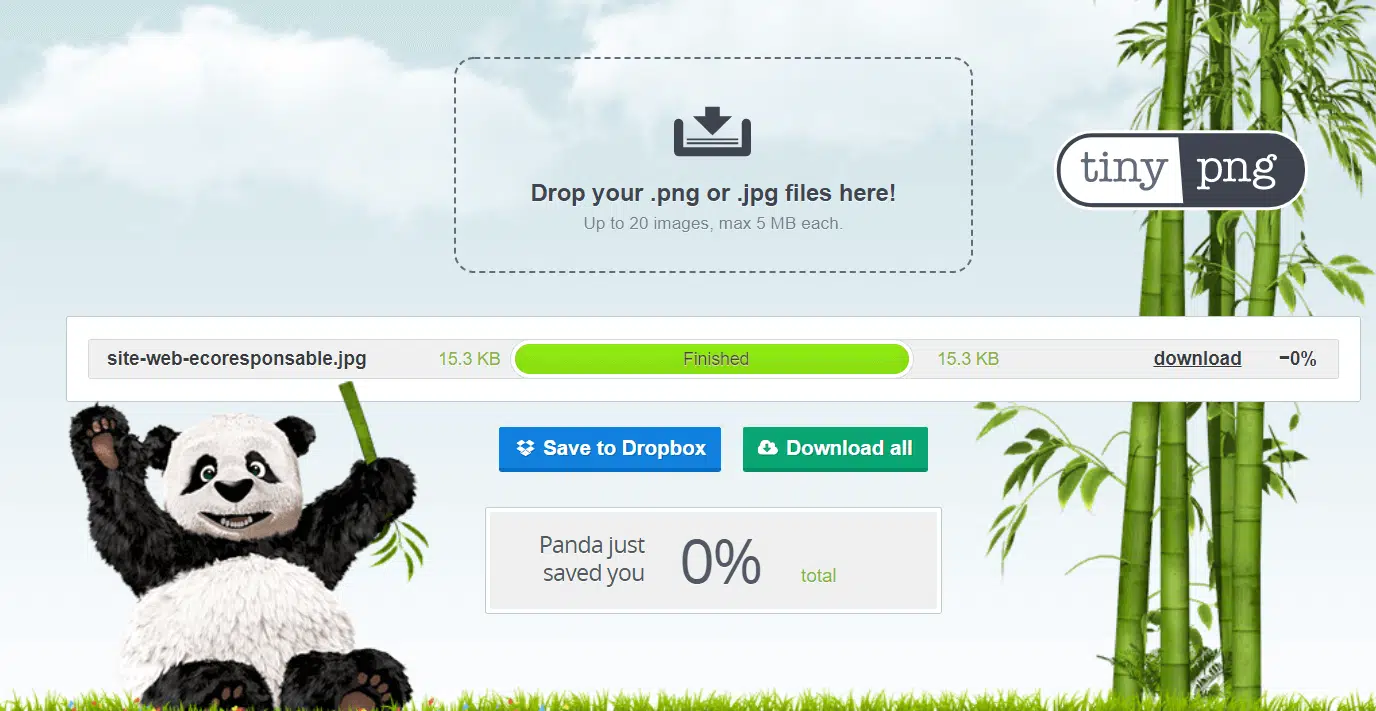Image resolution: width=1376 pixels, height=711 pixels.
Task: Click the Dropbox icon on Save button
Action: pos(526,448)
